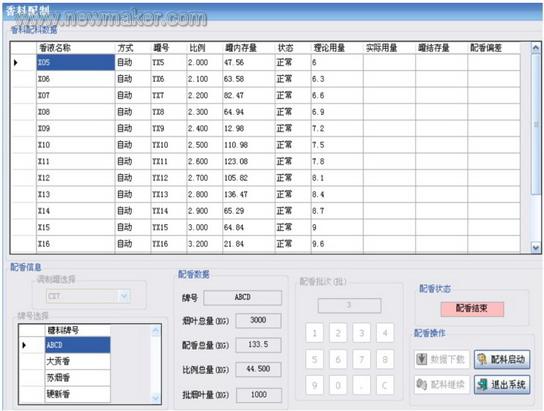Select the X09 row name cell
This screenshot has height=411, width=544.
click(x=76, y=128)
